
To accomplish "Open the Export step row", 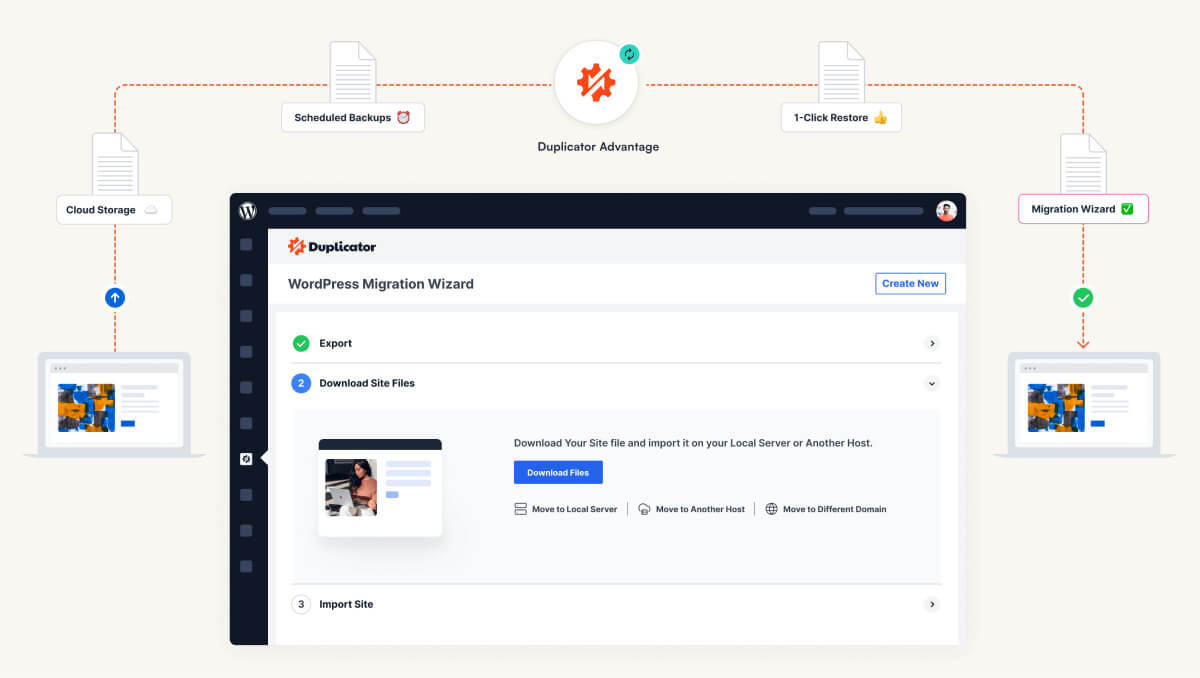I will [616, 343].
